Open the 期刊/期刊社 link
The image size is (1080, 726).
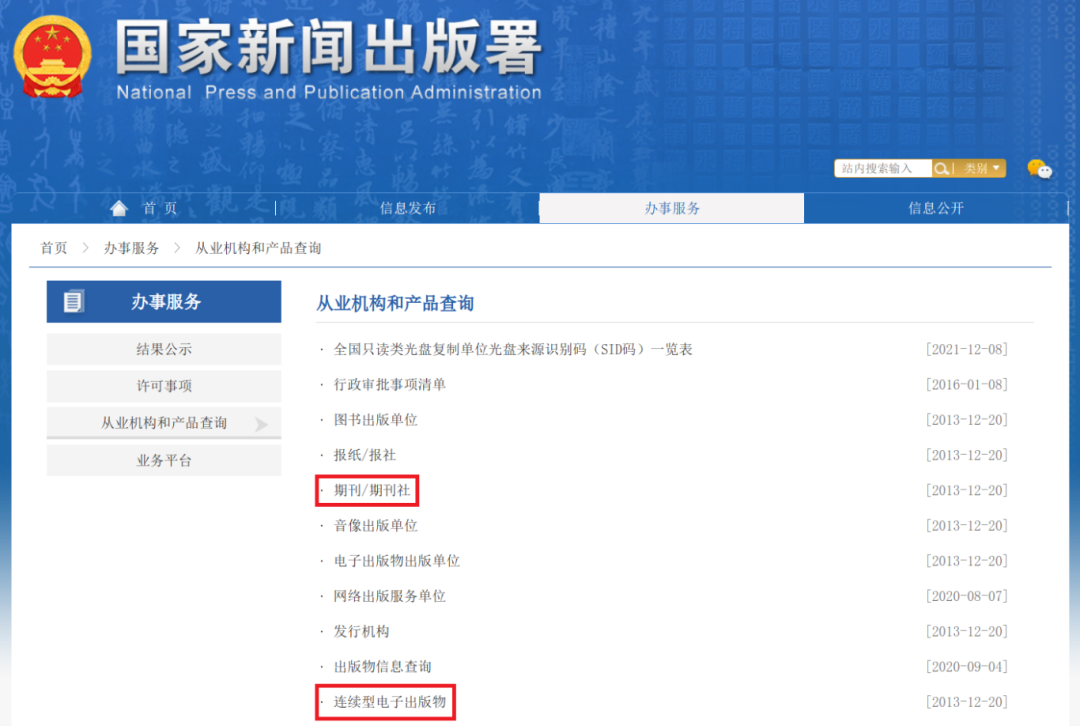(x=372, y=491)
